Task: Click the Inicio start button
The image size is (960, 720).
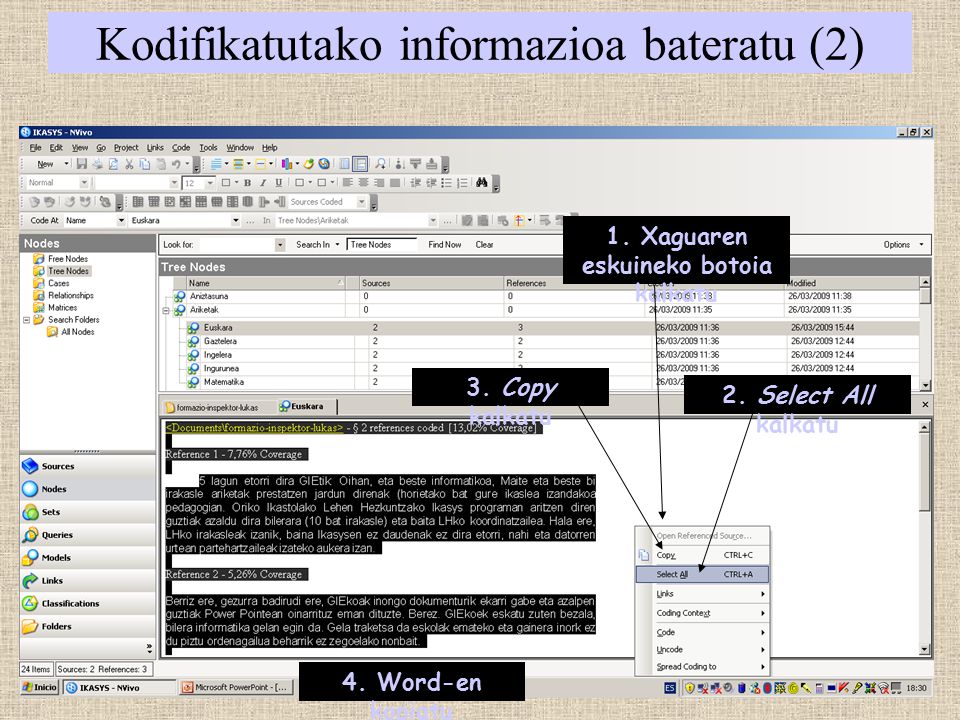Action: click(40, 688)
